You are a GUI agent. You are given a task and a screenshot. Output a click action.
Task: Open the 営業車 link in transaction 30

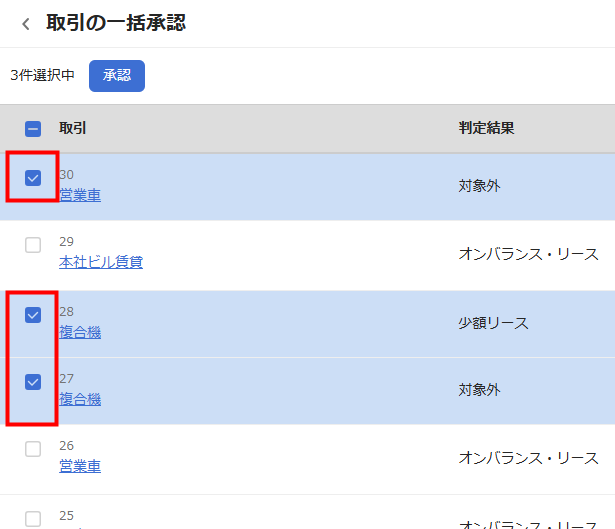point(80,195)
